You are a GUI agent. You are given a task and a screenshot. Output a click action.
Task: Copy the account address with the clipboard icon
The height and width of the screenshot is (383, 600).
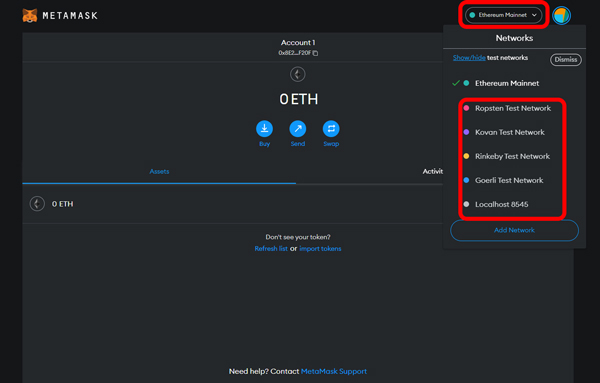[x=315, y=53]
